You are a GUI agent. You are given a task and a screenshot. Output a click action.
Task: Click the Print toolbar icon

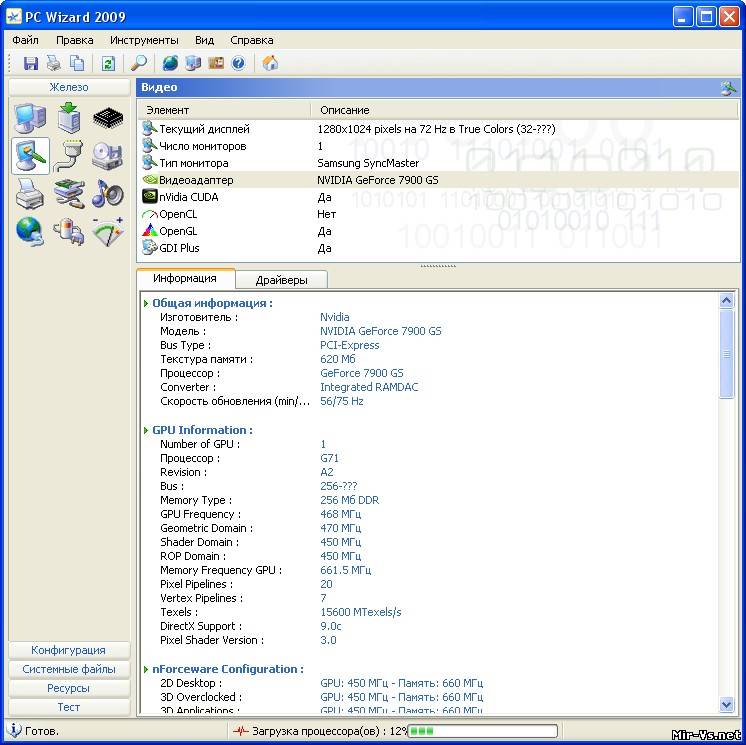pos(53,63)
